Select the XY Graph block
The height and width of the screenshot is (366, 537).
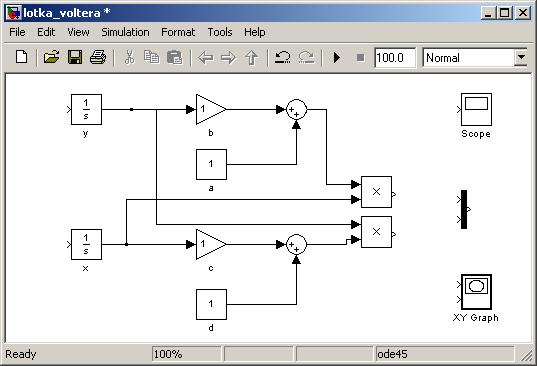click(476, 292)
